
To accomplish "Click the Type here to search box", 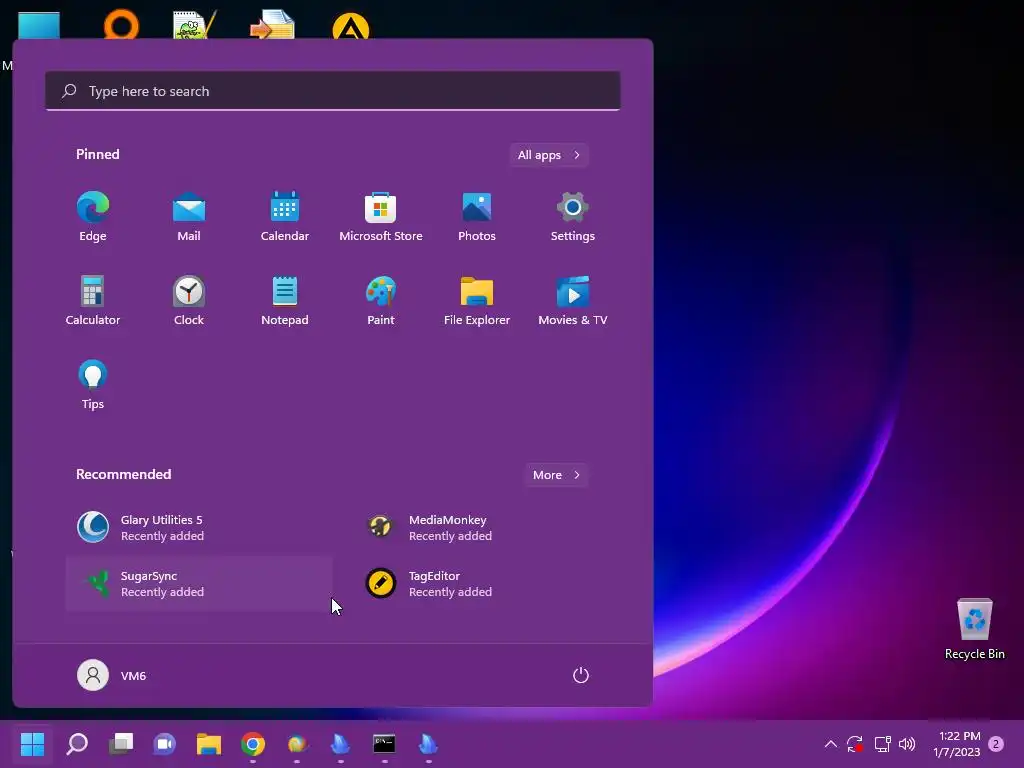I will tap(333, 91).
